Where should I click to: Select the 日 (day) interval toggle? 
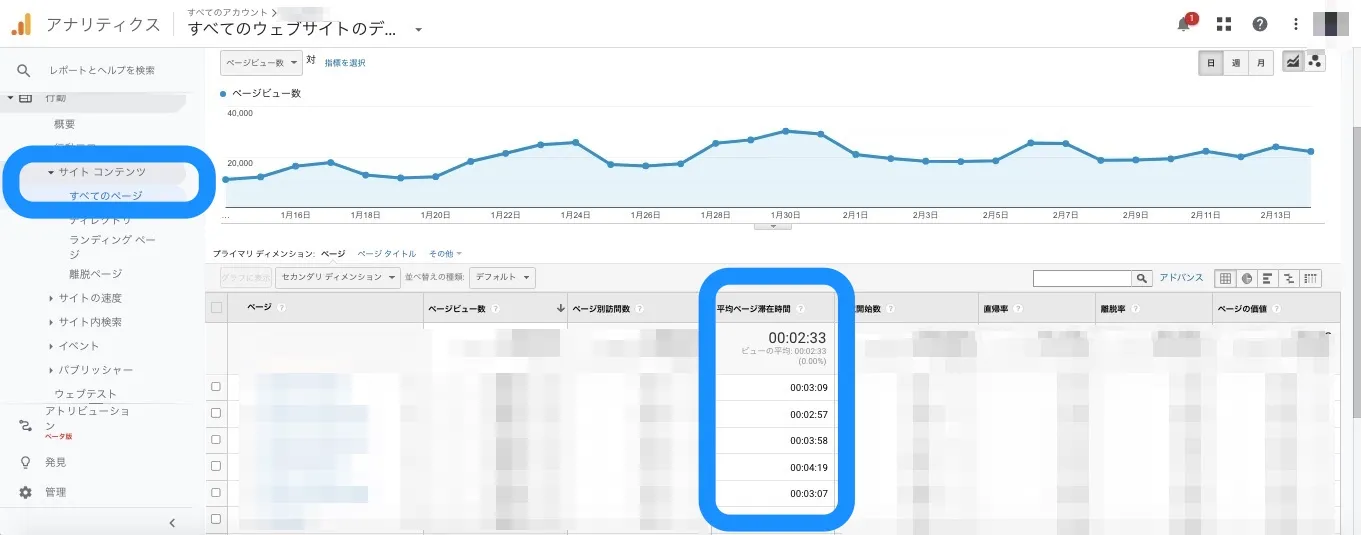1211,62
